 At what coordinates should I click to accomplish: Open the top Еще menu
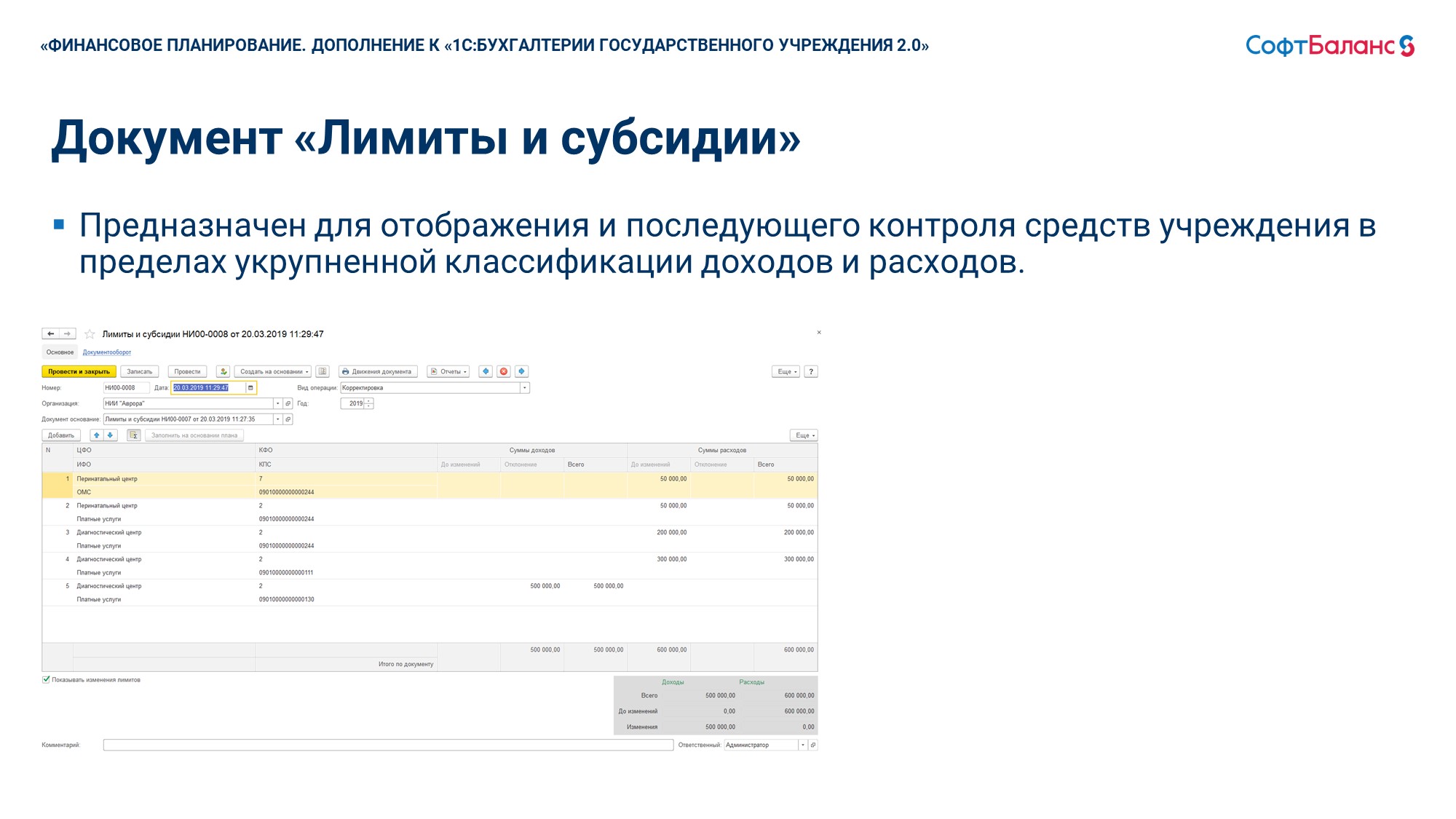click(x=786, y=371)
